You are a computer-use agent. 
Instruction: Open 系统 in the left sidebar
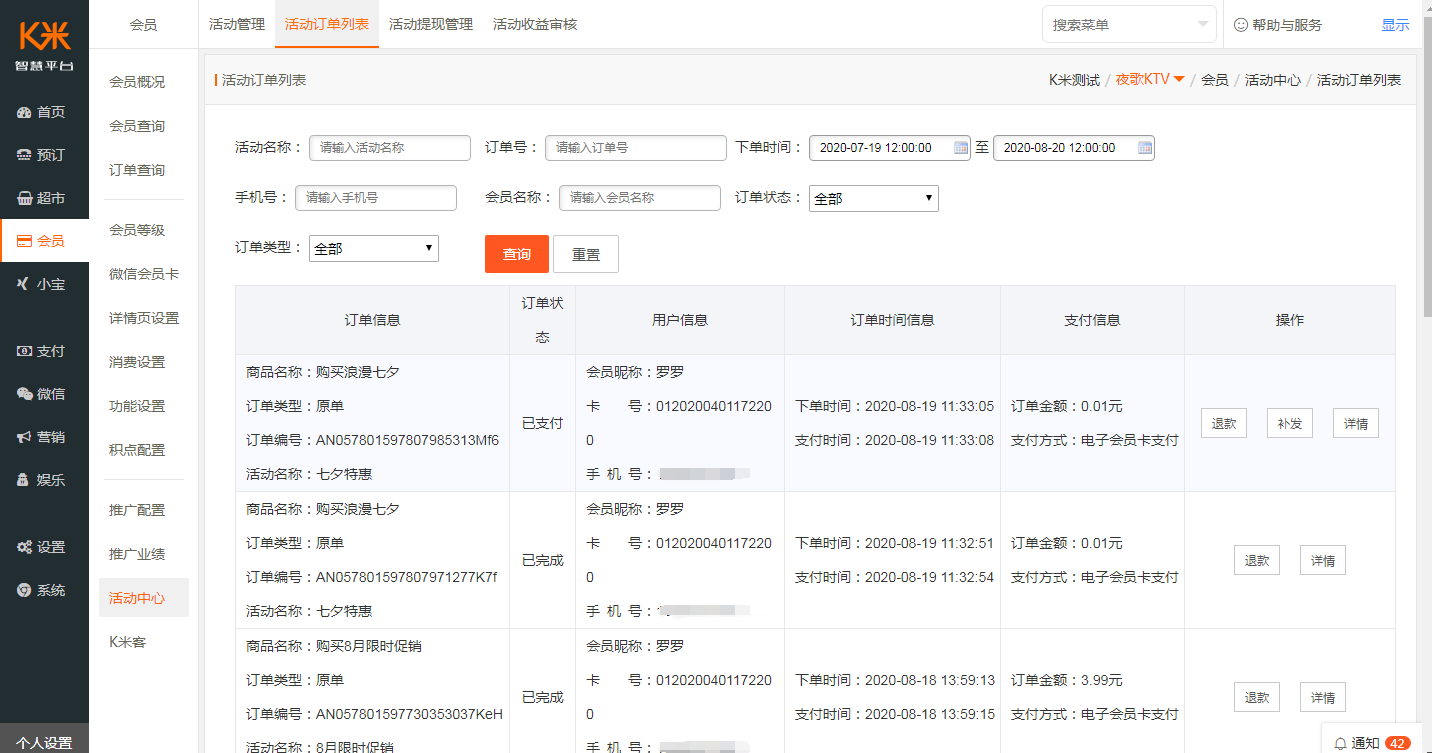tap(44, 590)
